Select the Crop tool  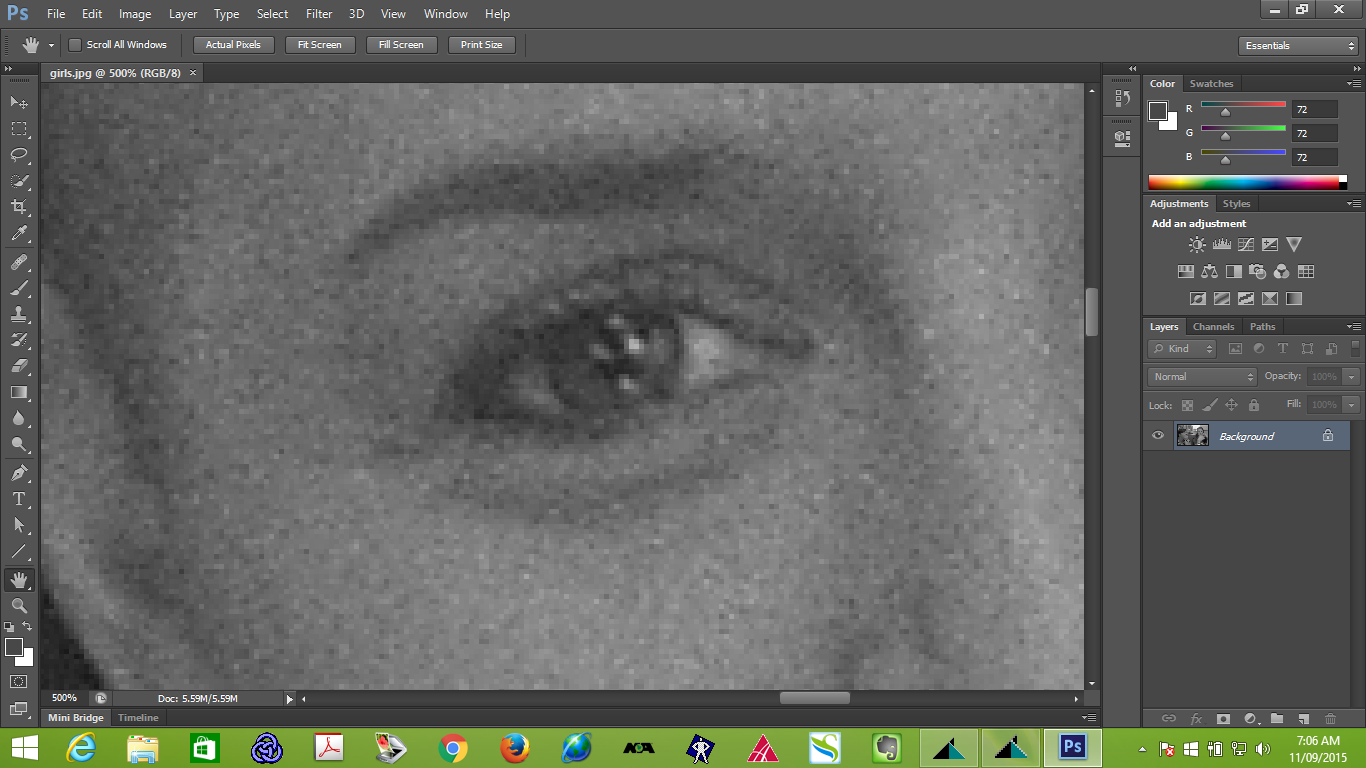tap(19, 207)
